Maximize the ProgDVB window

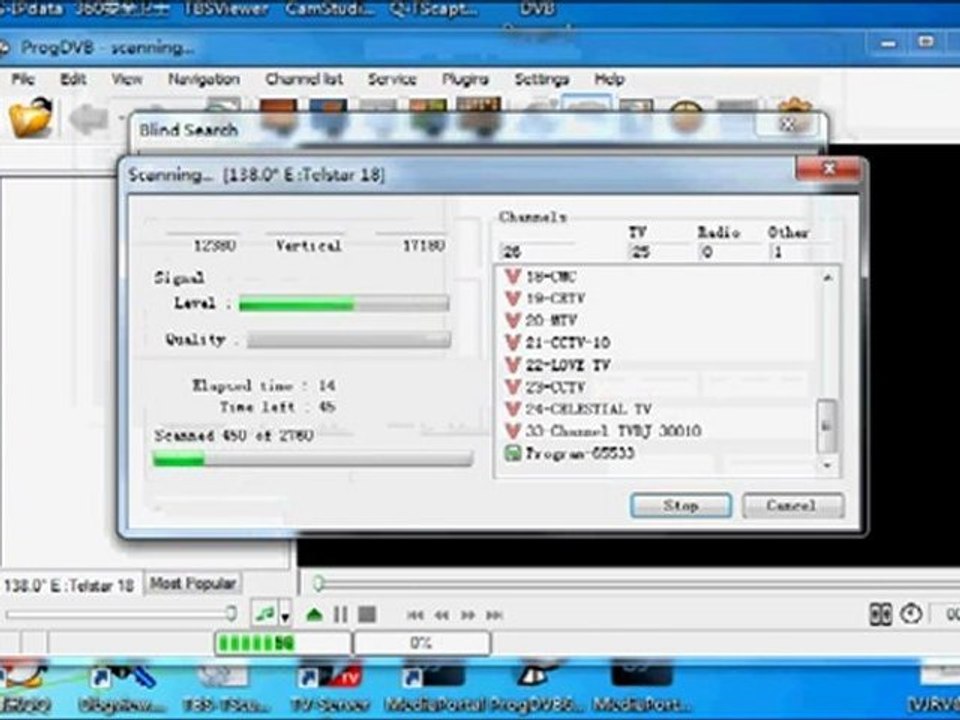(926, 42)
